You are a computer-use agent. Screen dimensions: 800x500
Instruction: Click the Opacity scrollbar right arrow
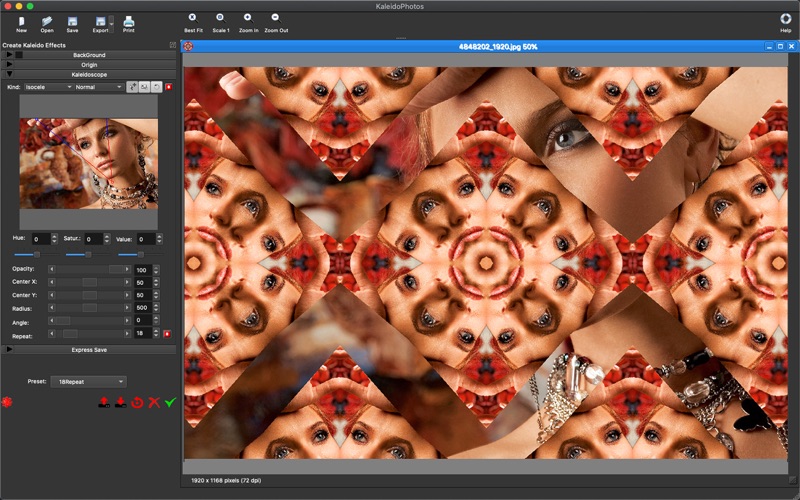coord(127,269)
